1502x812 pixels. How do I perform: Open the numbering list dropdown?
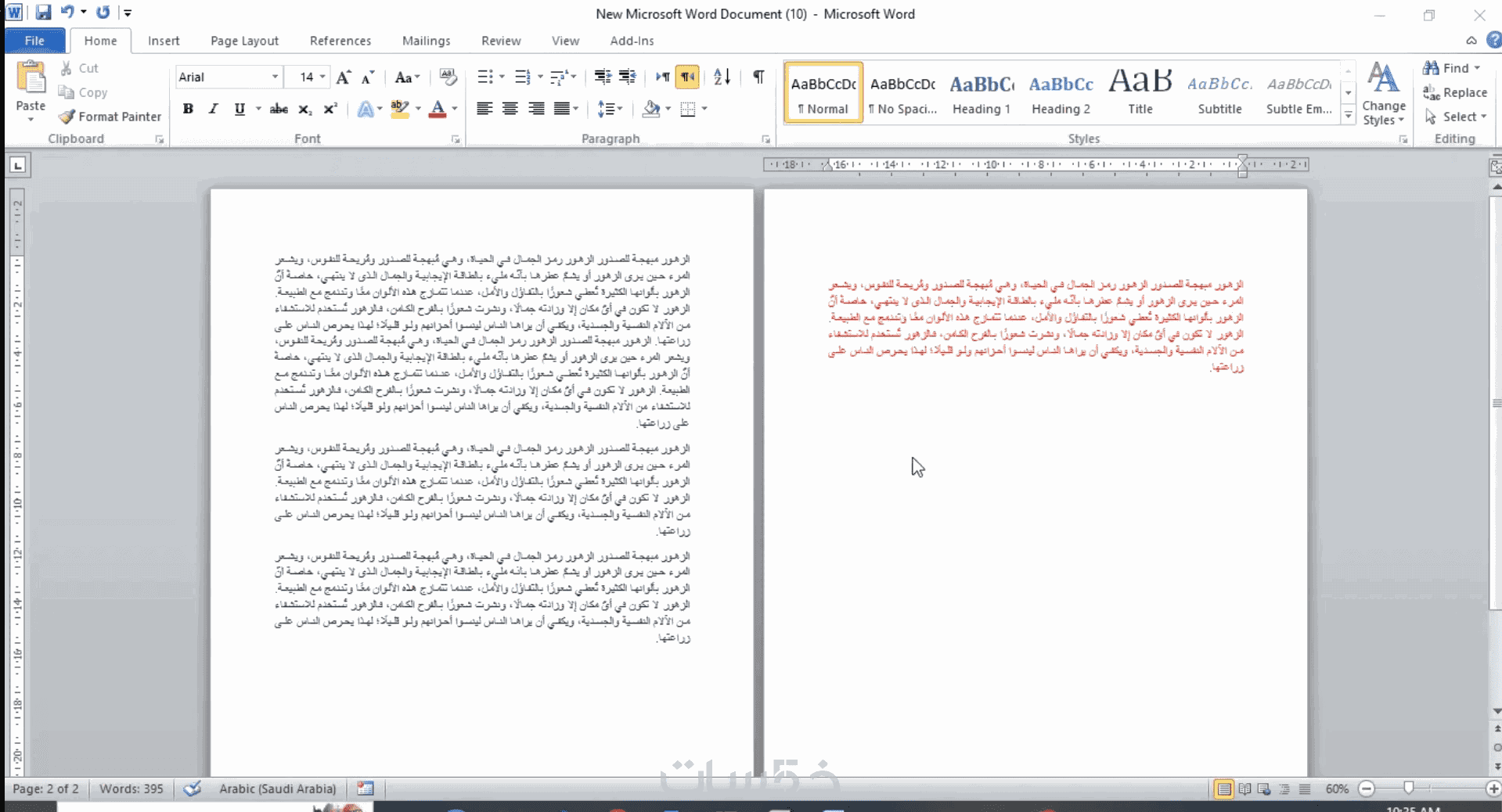pos(540,77)
